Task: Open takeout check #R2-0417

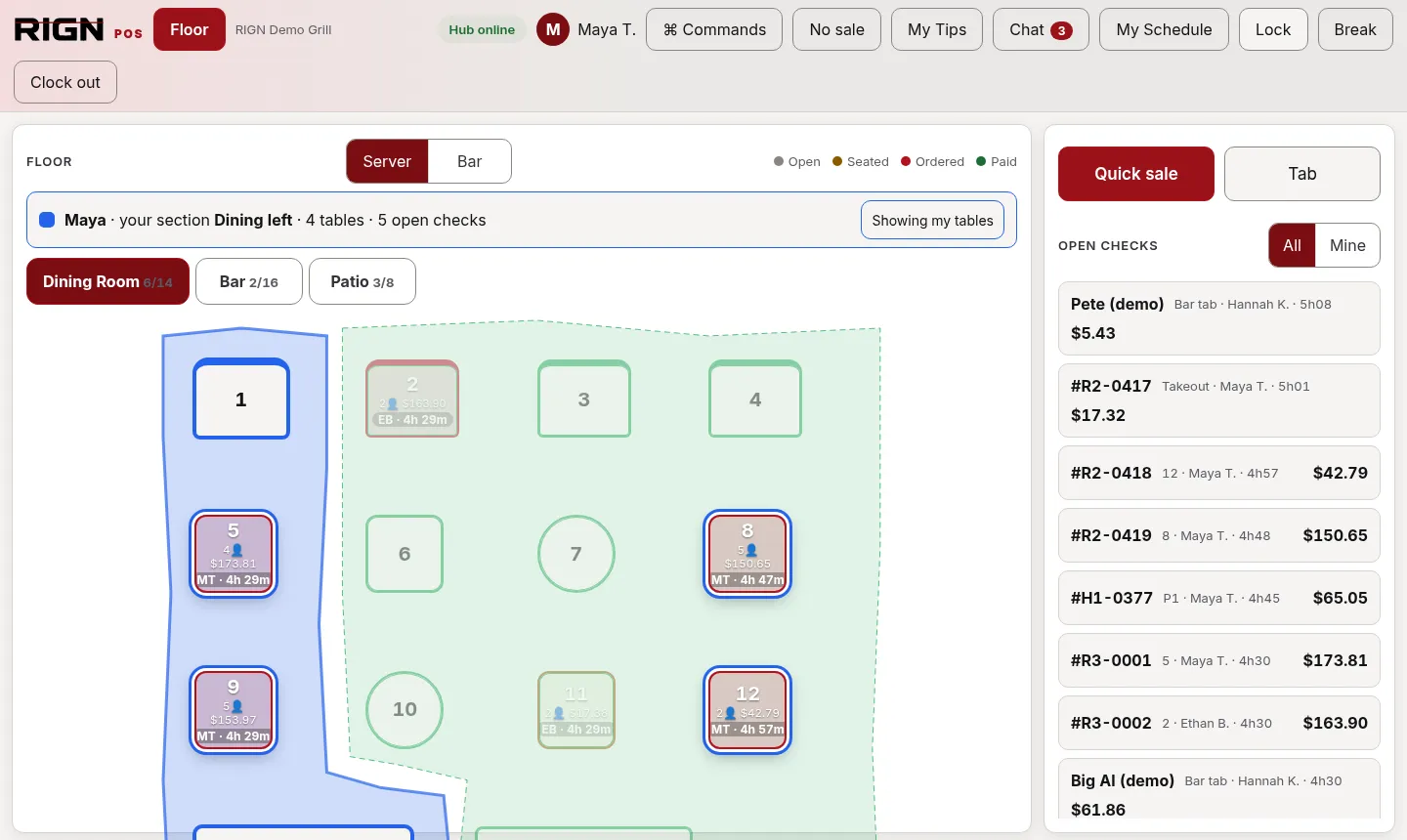Action: (x=1219, y=400)
